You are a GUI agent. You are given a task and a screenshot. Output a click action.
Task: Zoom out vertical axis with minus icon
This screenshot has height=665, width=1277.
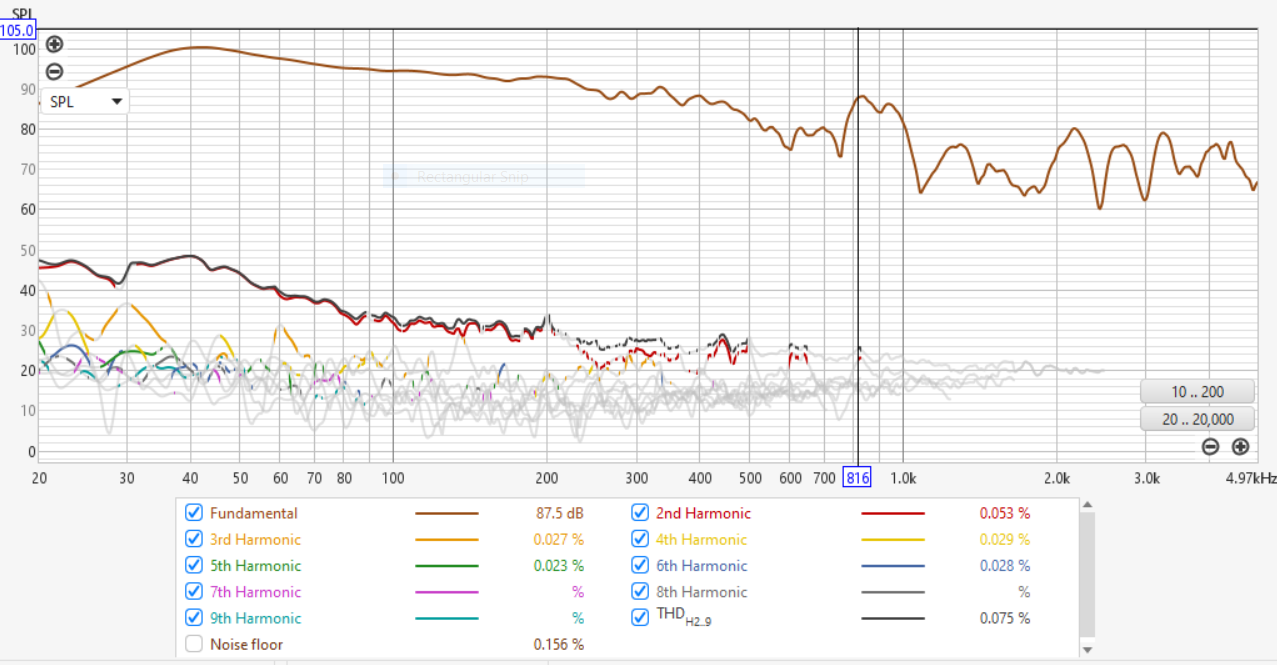pos(55,72)
